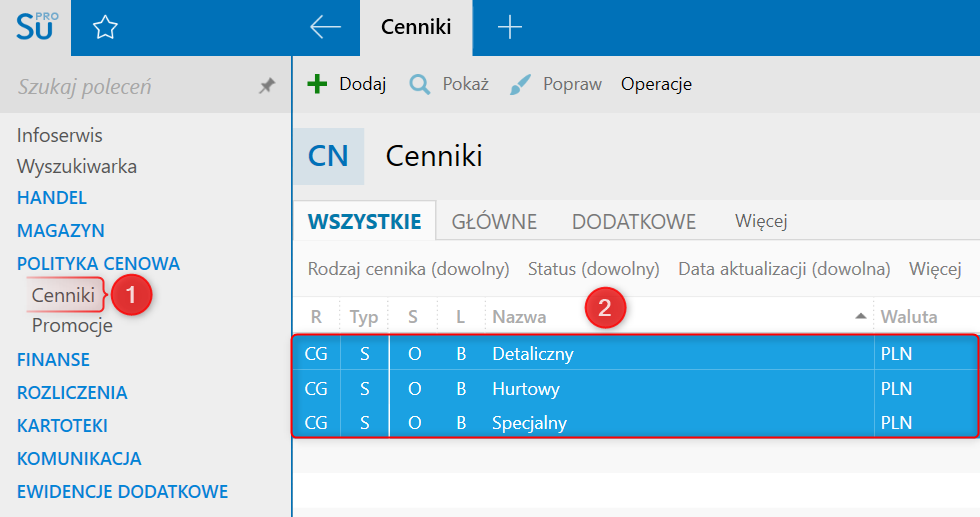
Task: Open a new tab with plus icon
Action: (510, 27)
